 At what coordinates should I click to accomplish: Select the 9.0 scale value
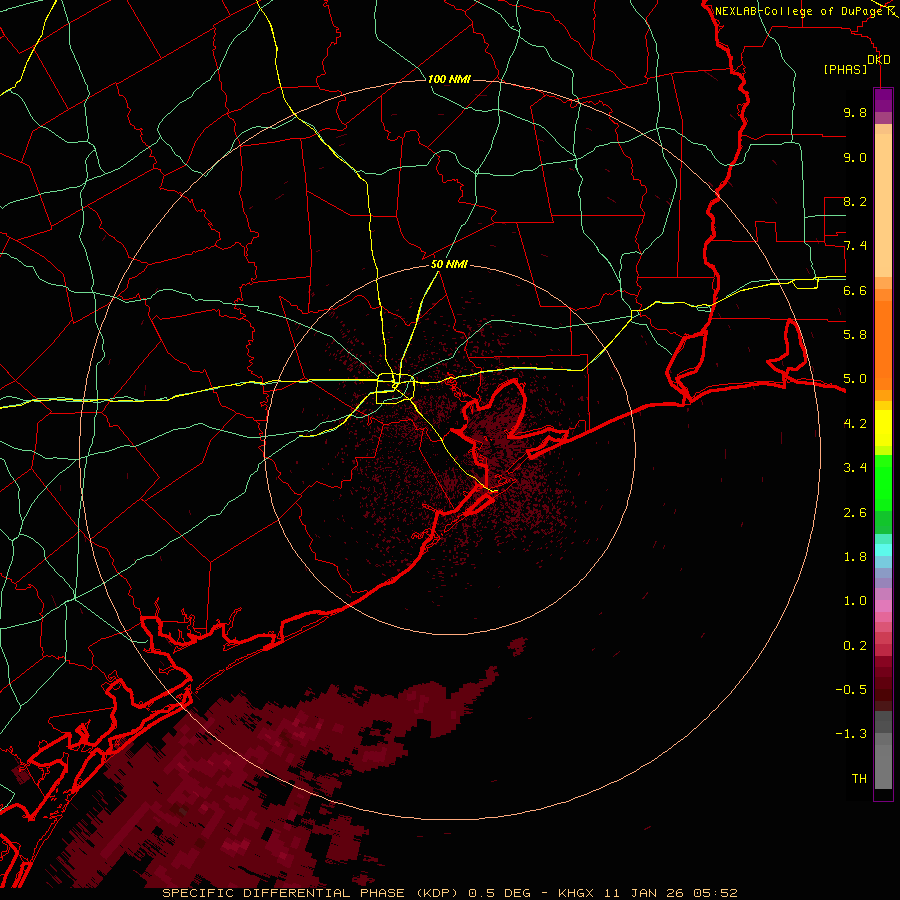(855, 157)
